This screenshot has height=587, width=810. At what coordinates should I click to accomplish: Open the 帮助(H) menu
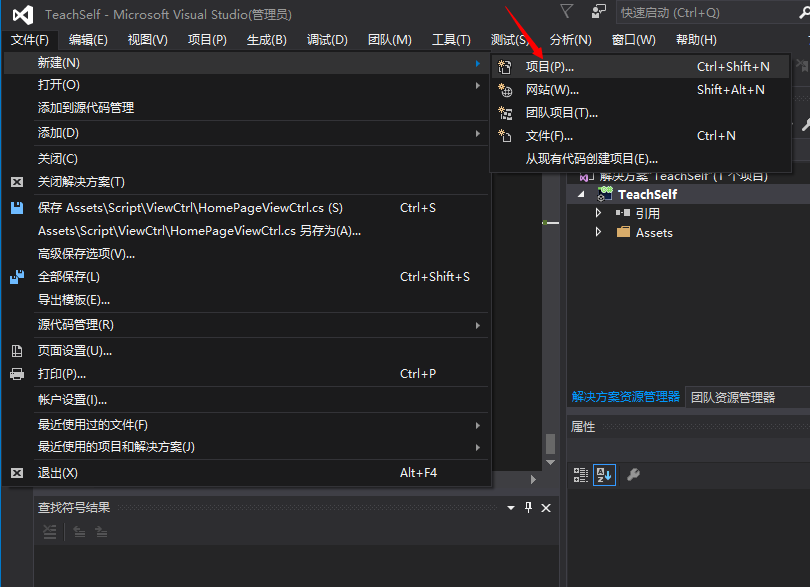point(696,40)
